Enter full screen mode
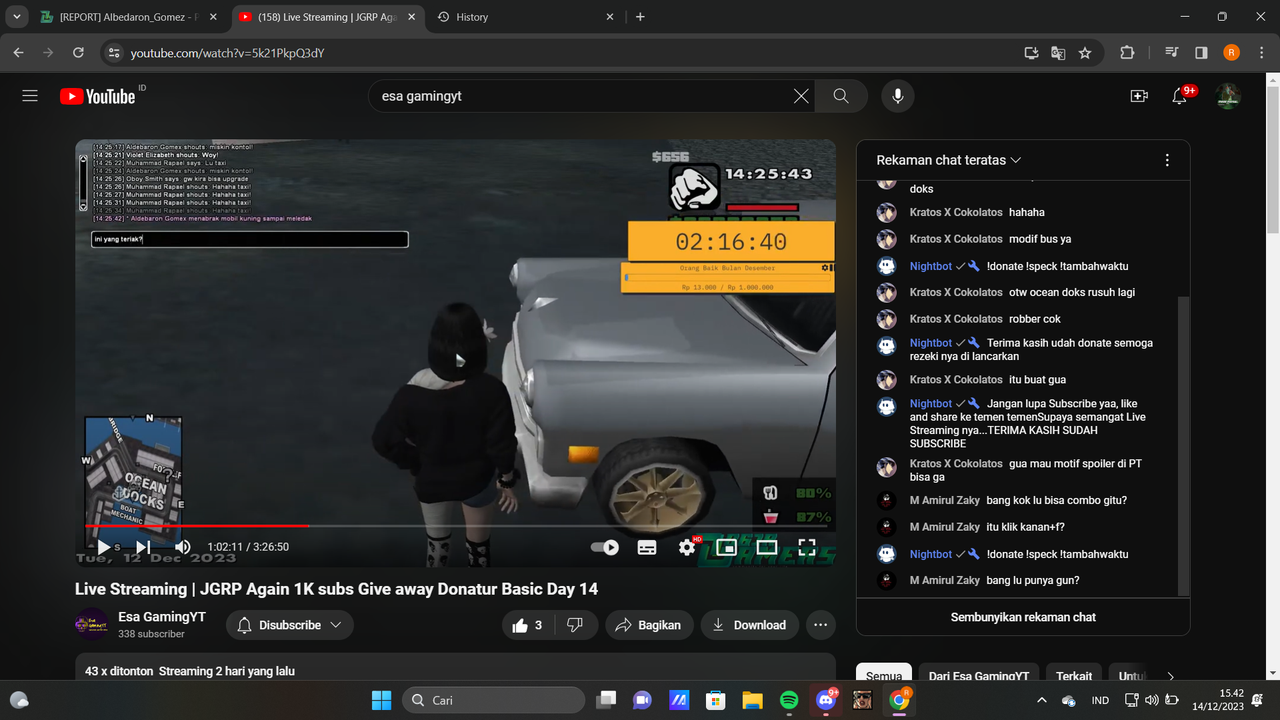Screen dimensions: 1280x720 click(x=807, y=547)
